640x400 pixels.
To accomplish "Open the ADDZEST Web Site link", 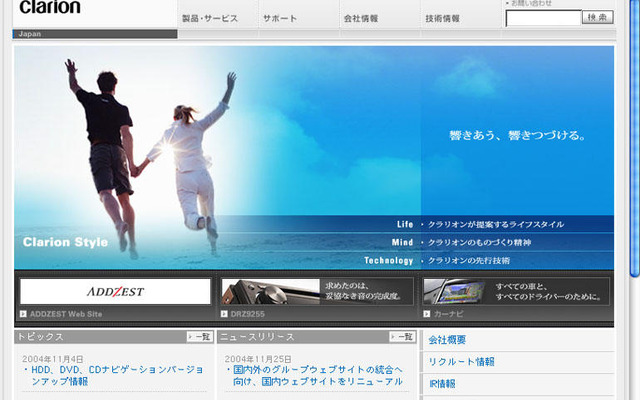I will 66,314.
